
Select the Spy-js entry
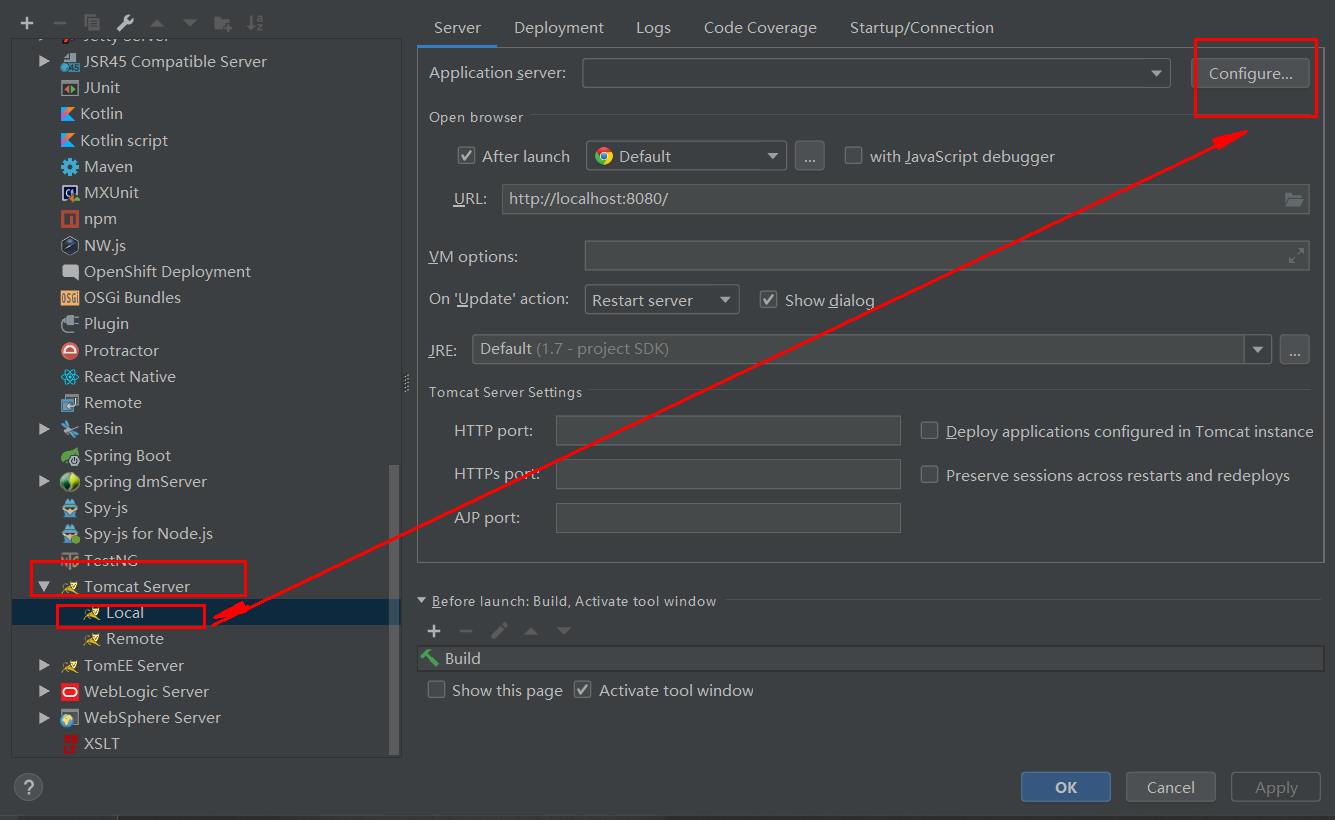(94, 508)
